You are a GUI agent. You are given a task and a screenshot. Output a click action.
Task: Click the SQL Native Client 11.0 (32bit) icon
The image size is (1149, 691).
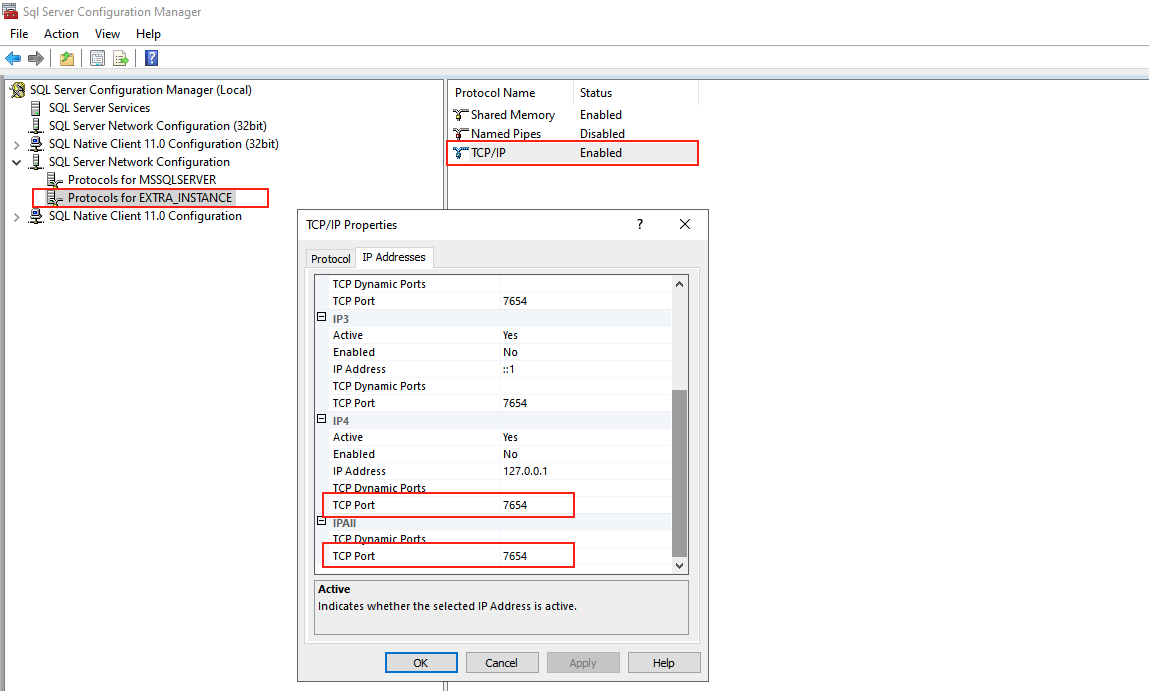click(36, 144)
